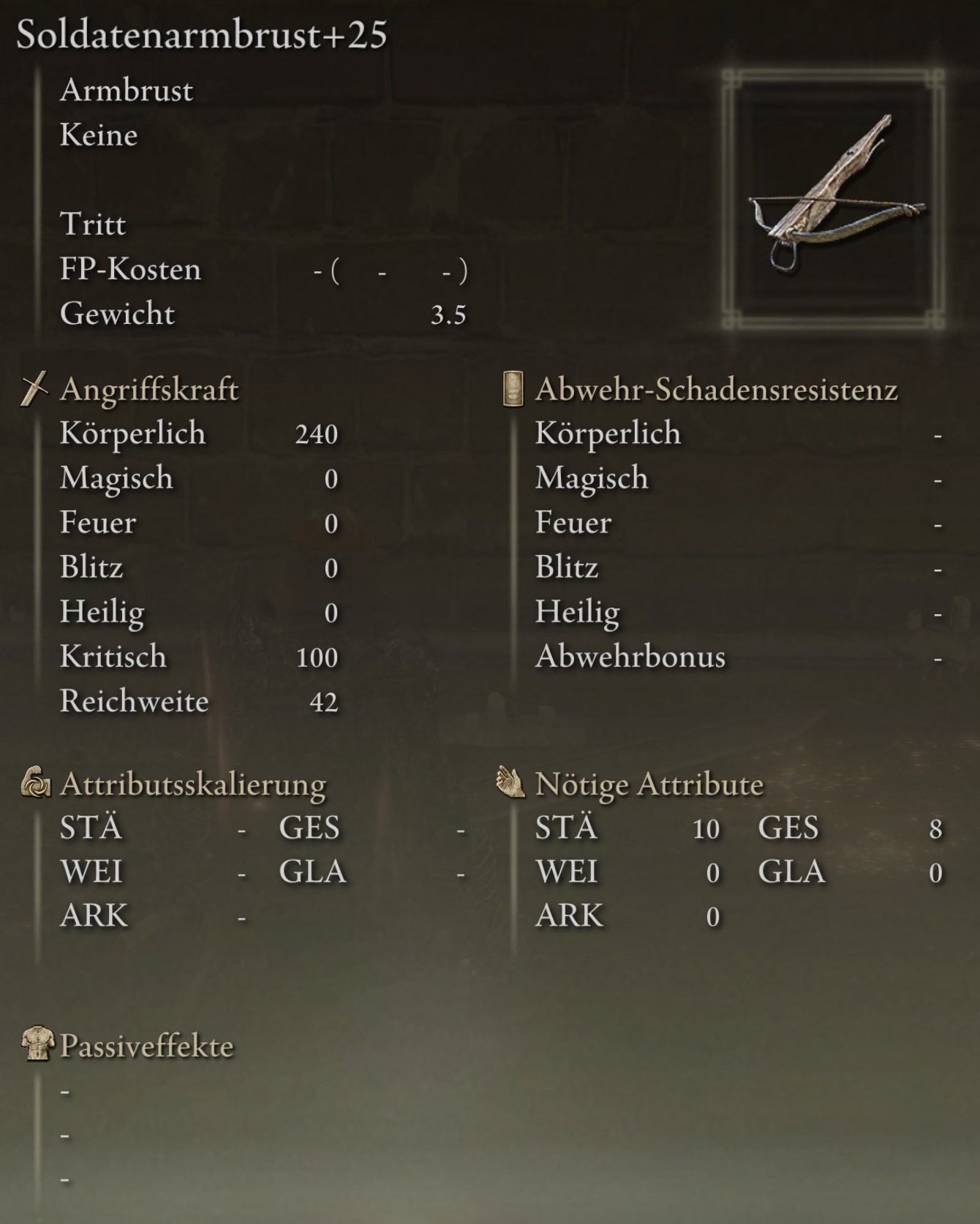Click the Nötige Attribute heading
Image resolution: width=980 pixels, height=1224 pixels.
649,784
